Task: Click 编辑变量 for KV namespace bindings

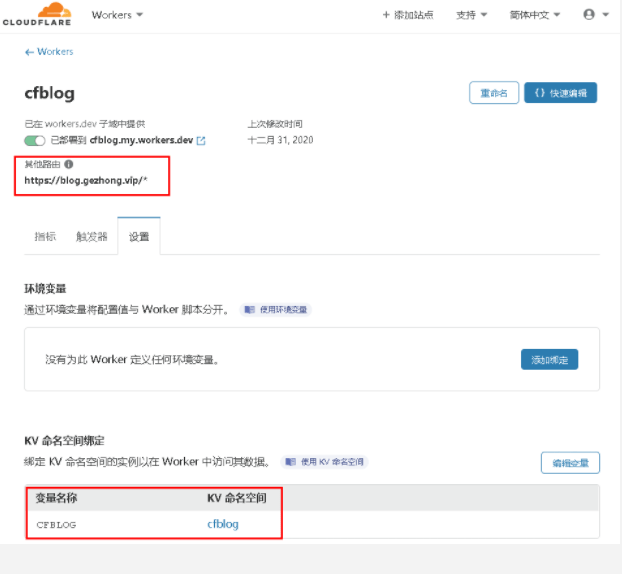Action: point(570,462)
